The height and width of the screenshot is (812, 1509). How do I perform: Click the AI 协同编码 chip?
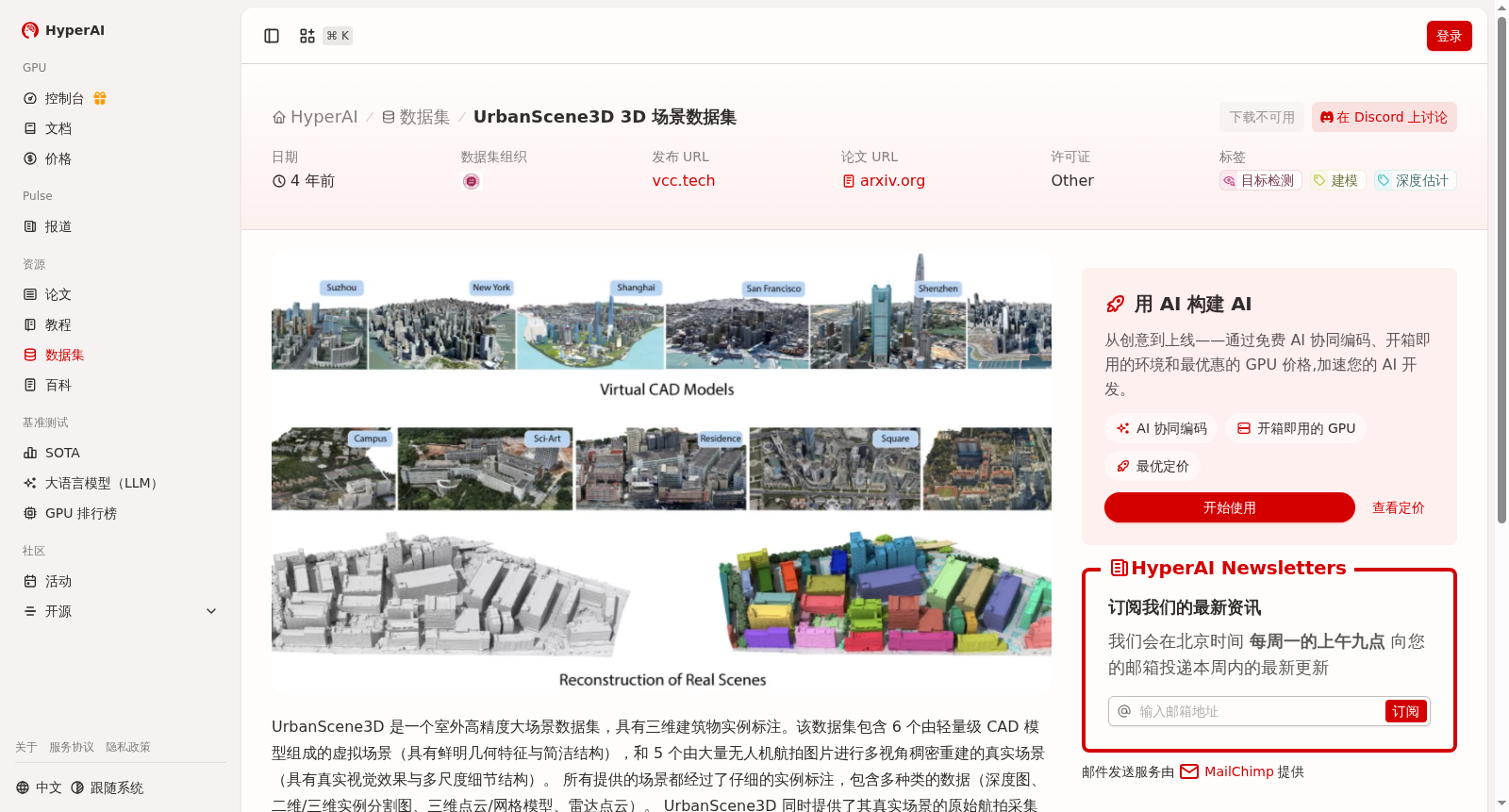(x=1161, y=428)
